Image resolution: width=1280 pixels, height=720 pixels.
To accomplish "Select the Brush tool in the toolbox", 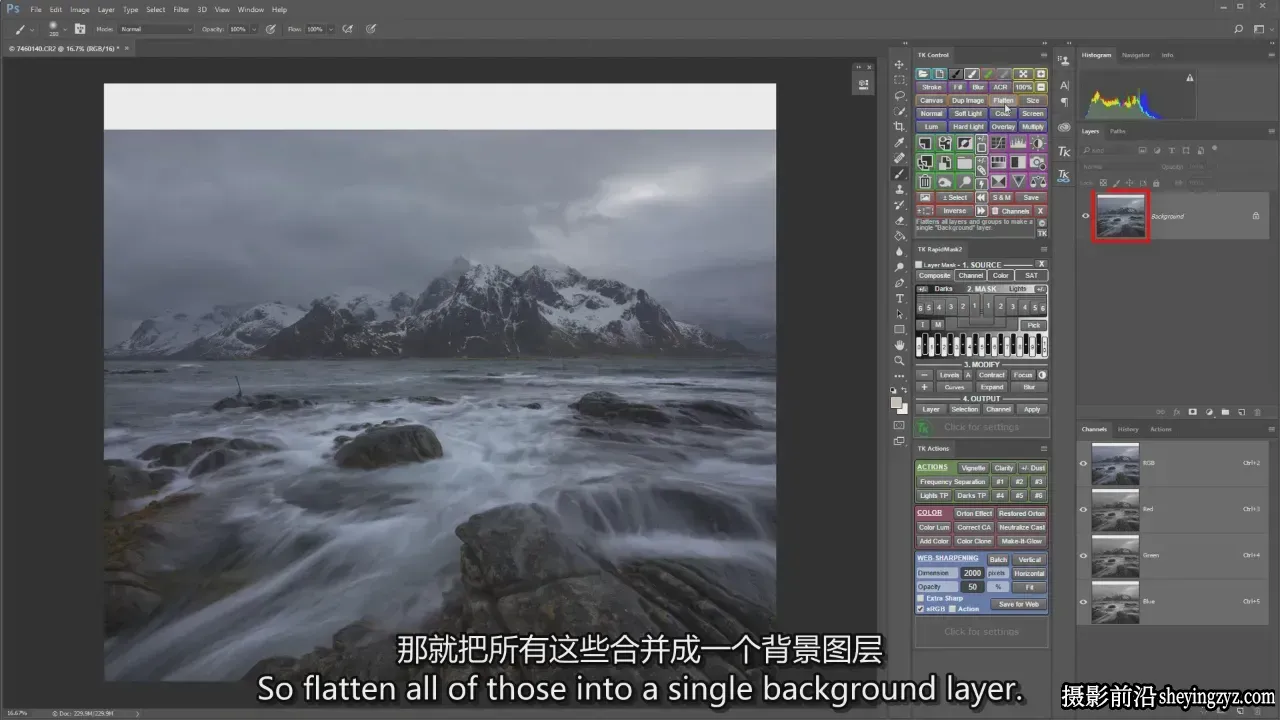I will (899, 174).
